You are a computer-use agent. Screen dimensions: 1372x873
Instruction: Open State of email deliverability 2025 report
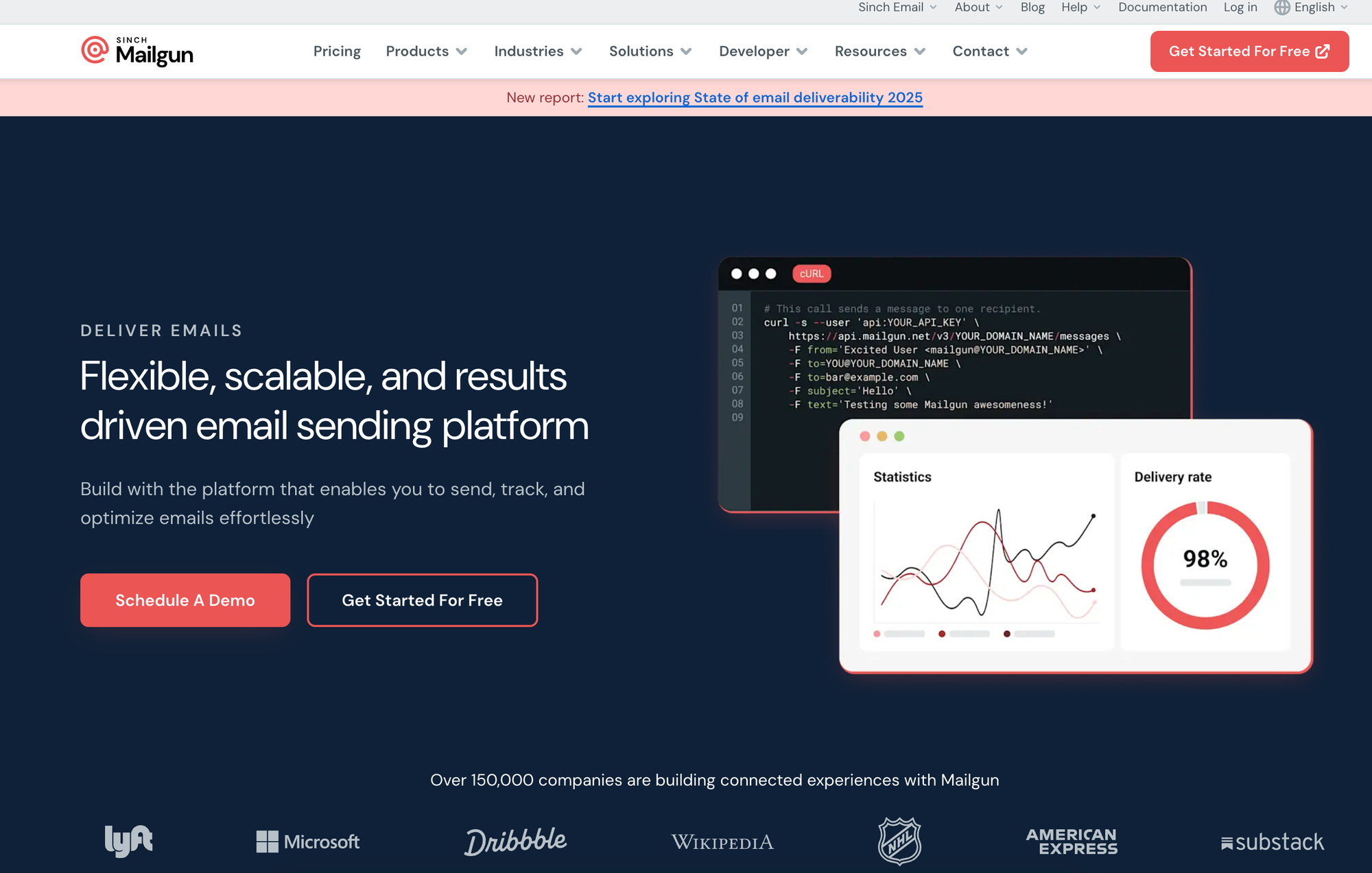click(x=755, y=97)
